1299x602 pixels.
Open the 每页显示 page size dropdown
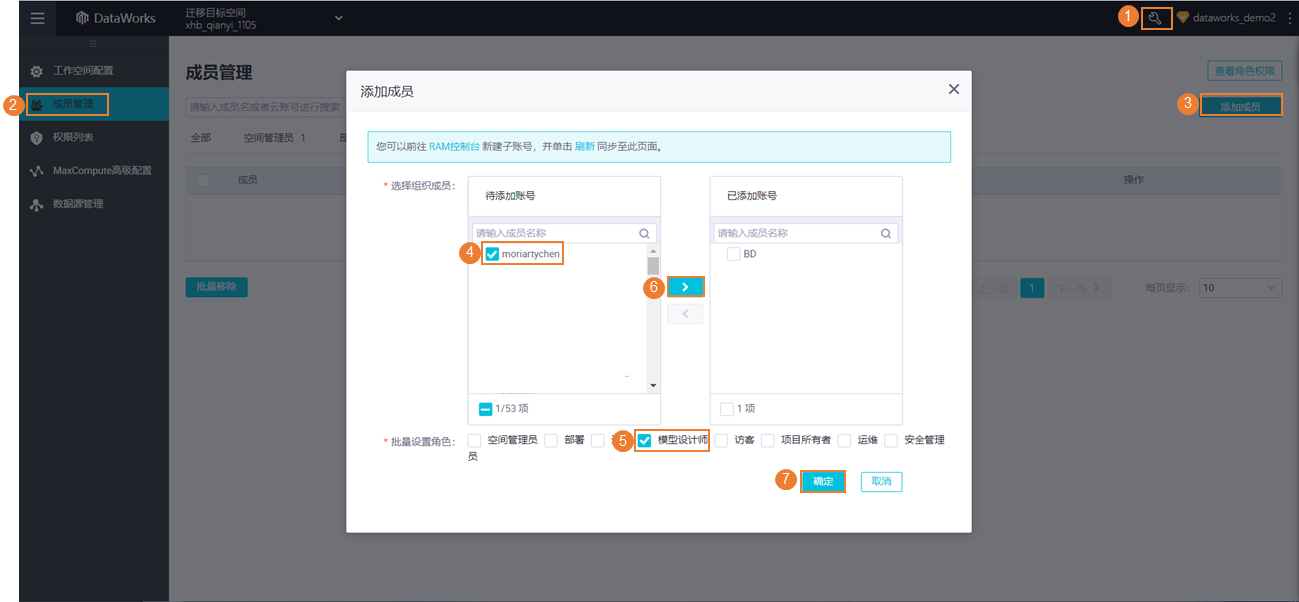click(1240, 288)
